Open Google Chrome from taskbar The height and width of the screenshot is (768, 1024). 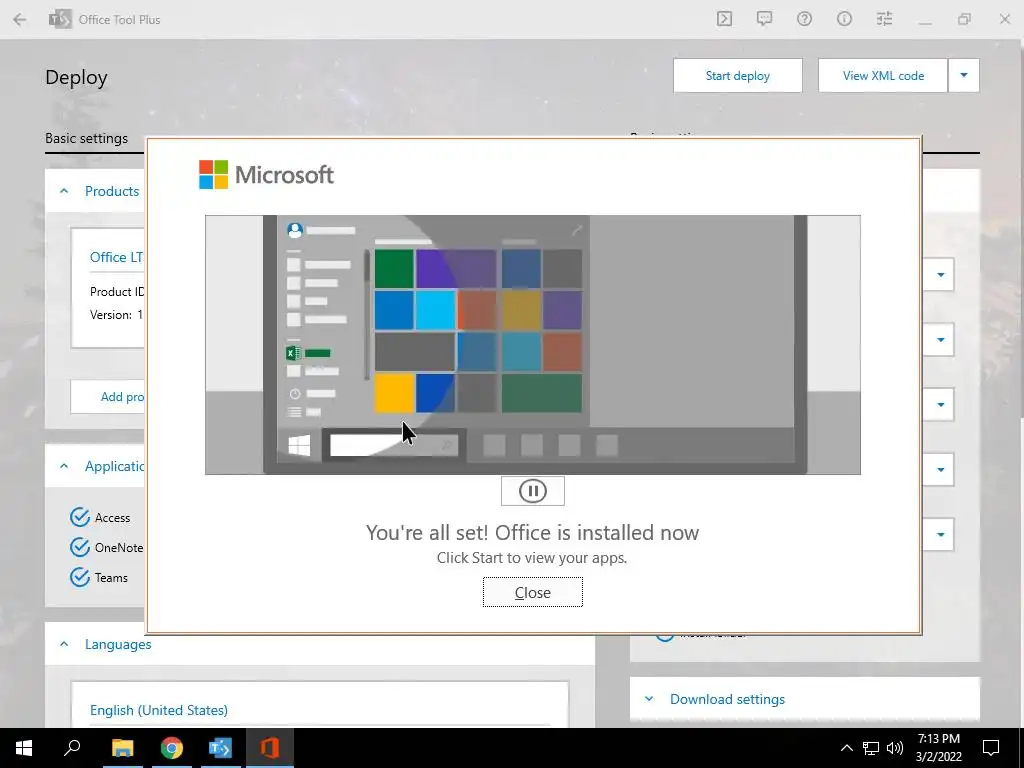pyautogui.click(x=171, y=748)
